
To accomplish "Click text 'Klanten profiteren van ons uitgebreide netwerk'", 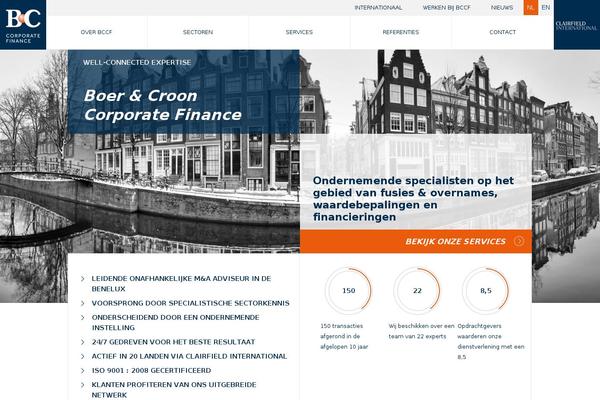I will click(174, 390).
